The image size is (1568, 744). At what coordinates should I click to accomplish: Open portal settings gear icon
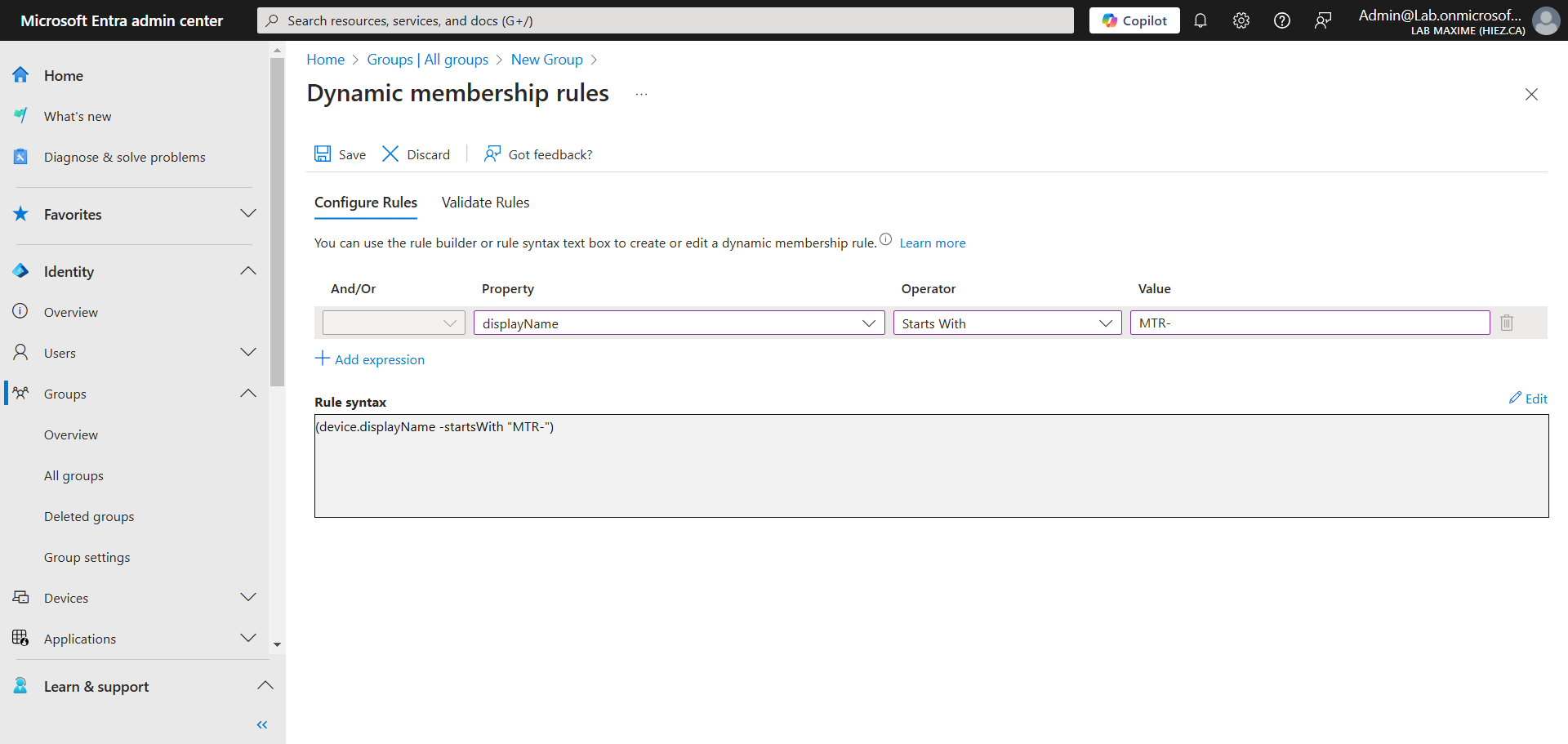pos(1241,20)
